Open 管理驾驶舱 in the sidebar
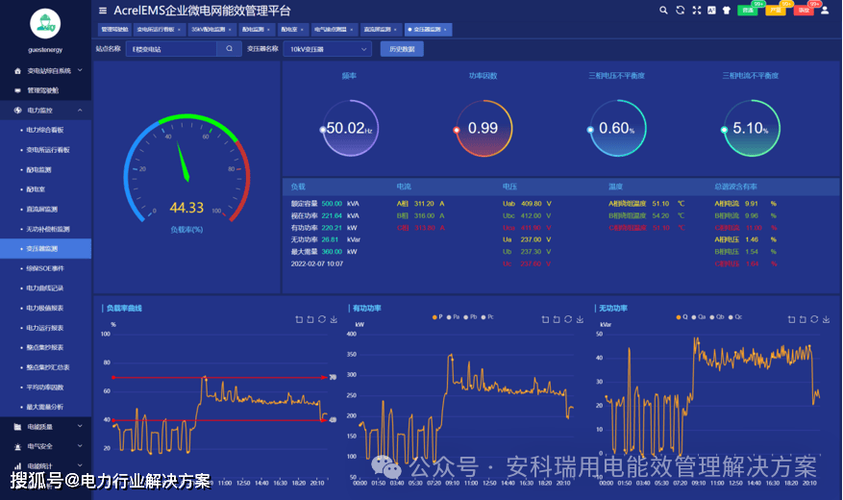843x500 pixels. [x=46, y=90]
